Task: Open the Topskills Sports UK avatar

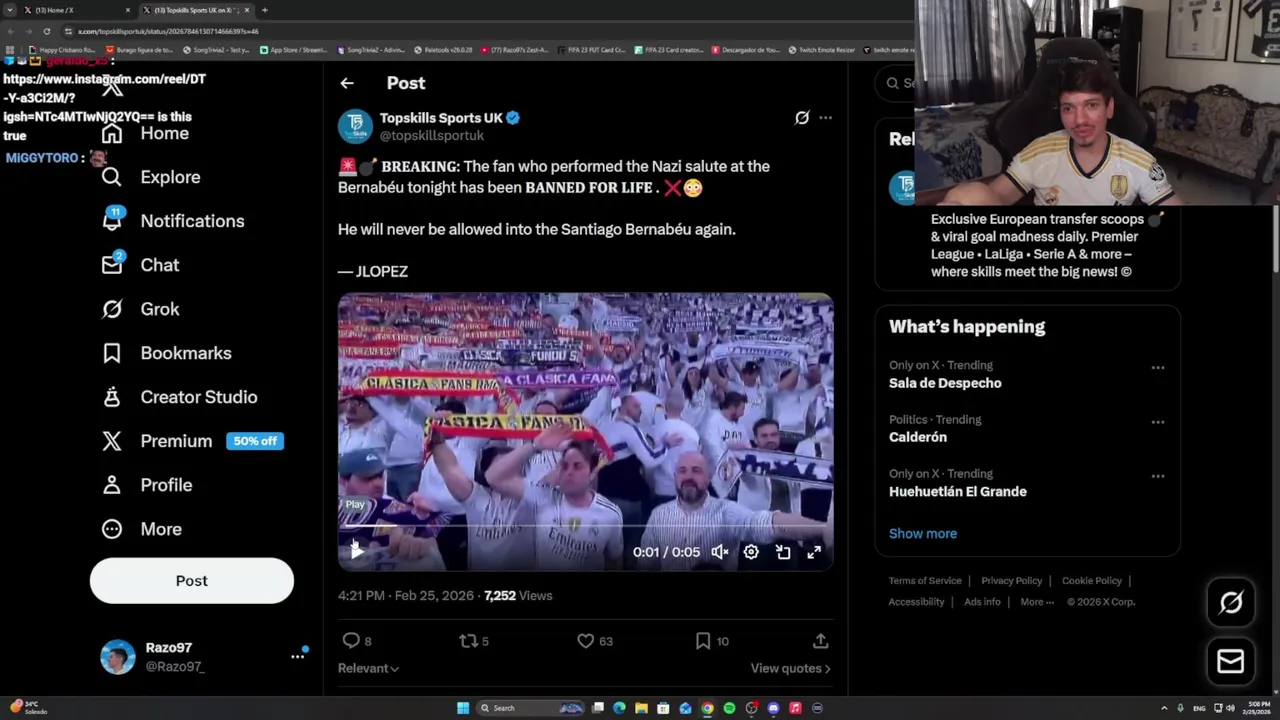Action: (355, 126)
